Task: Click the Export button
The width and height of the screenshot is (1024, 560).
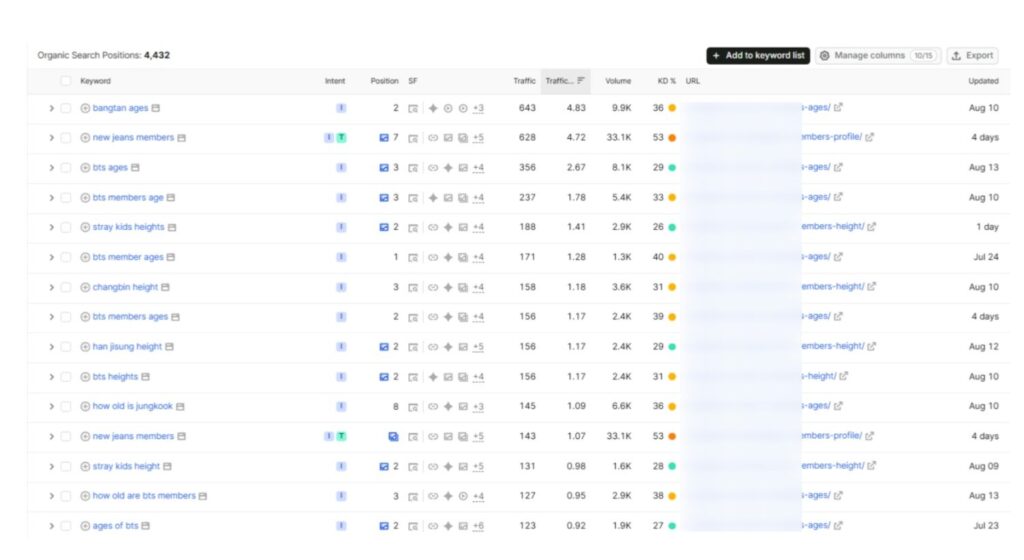Action: coord(972,55)
